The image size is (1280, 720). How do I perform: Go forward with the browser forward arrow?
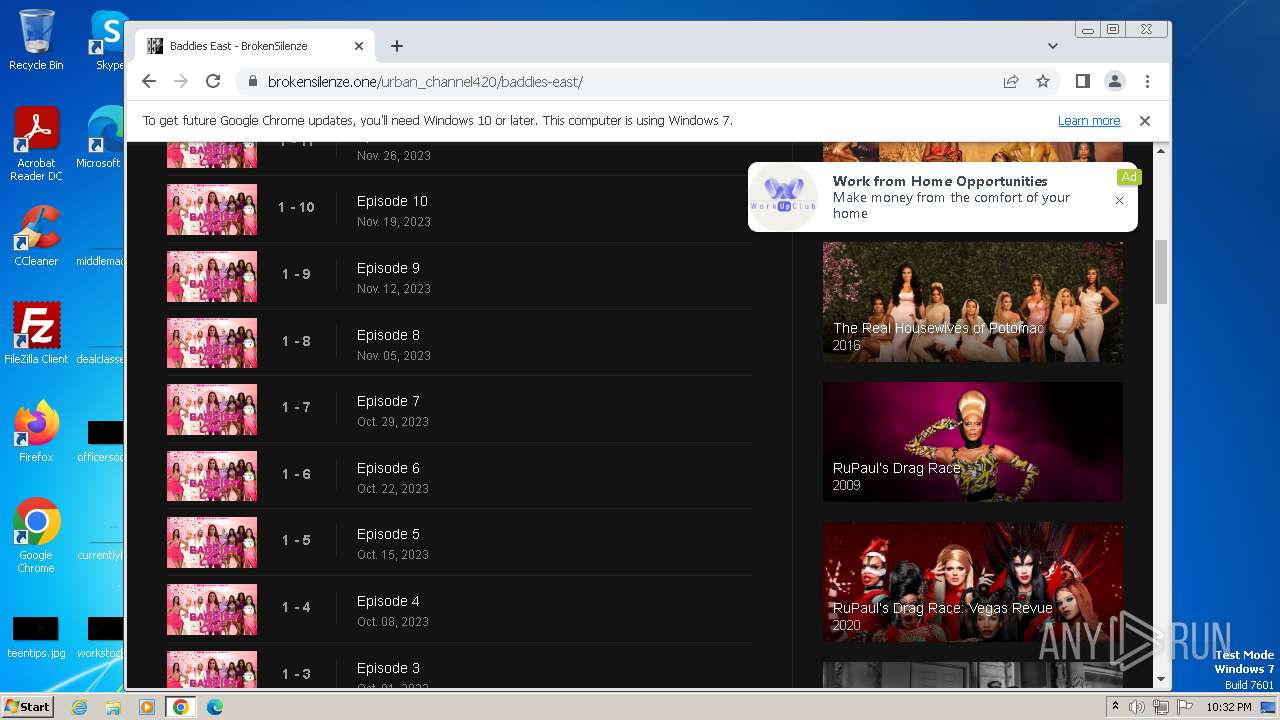point(181,81)
